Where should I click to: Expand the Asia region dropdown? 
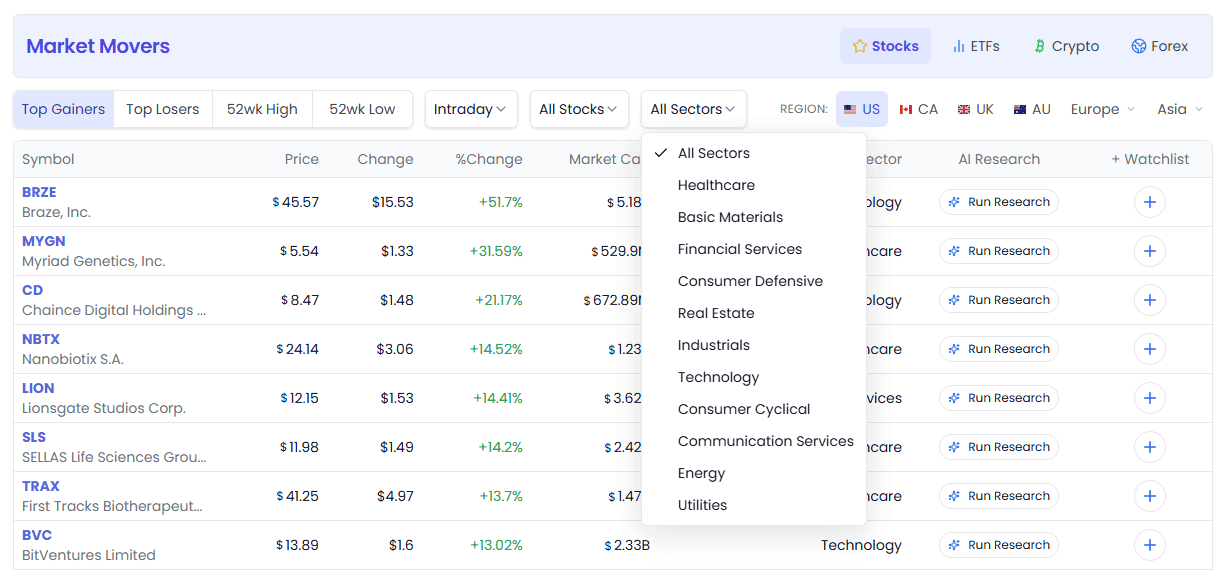(1179, 109)
